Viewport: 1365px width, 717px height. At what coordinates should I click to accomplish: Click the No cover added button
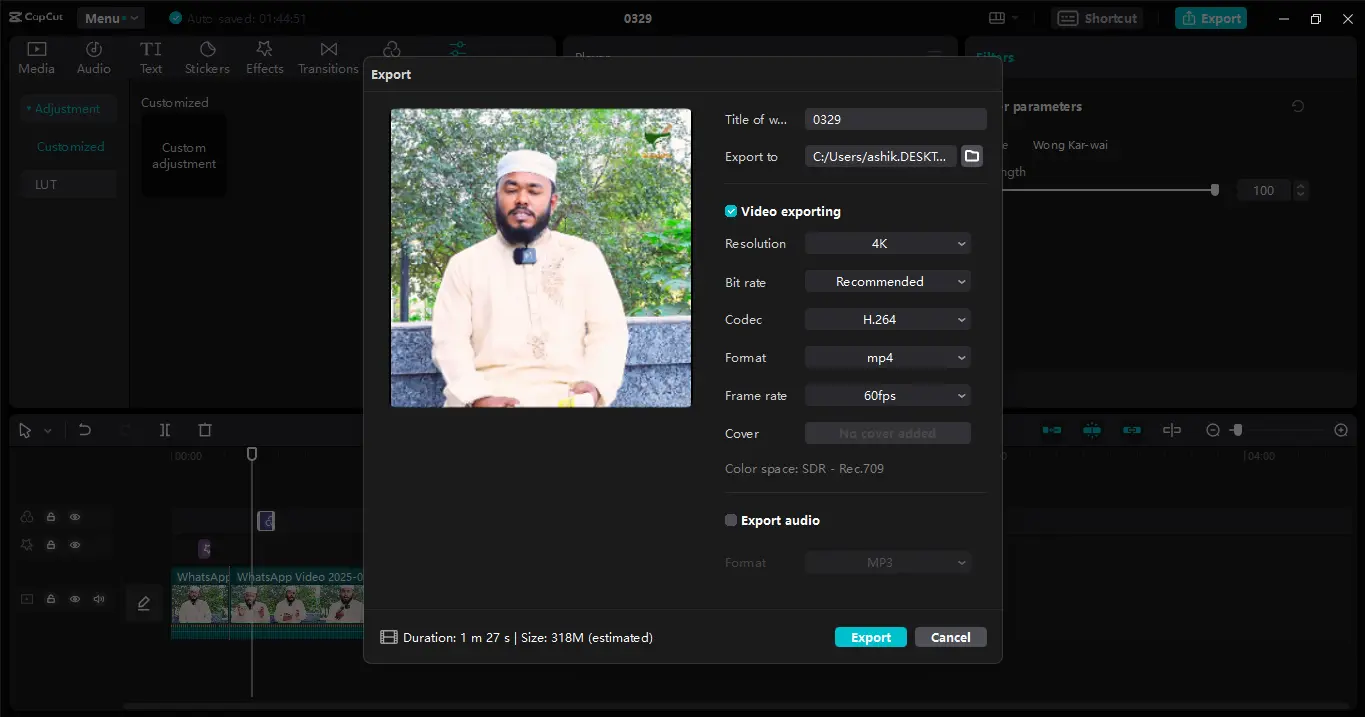click(x=888, y=433)
